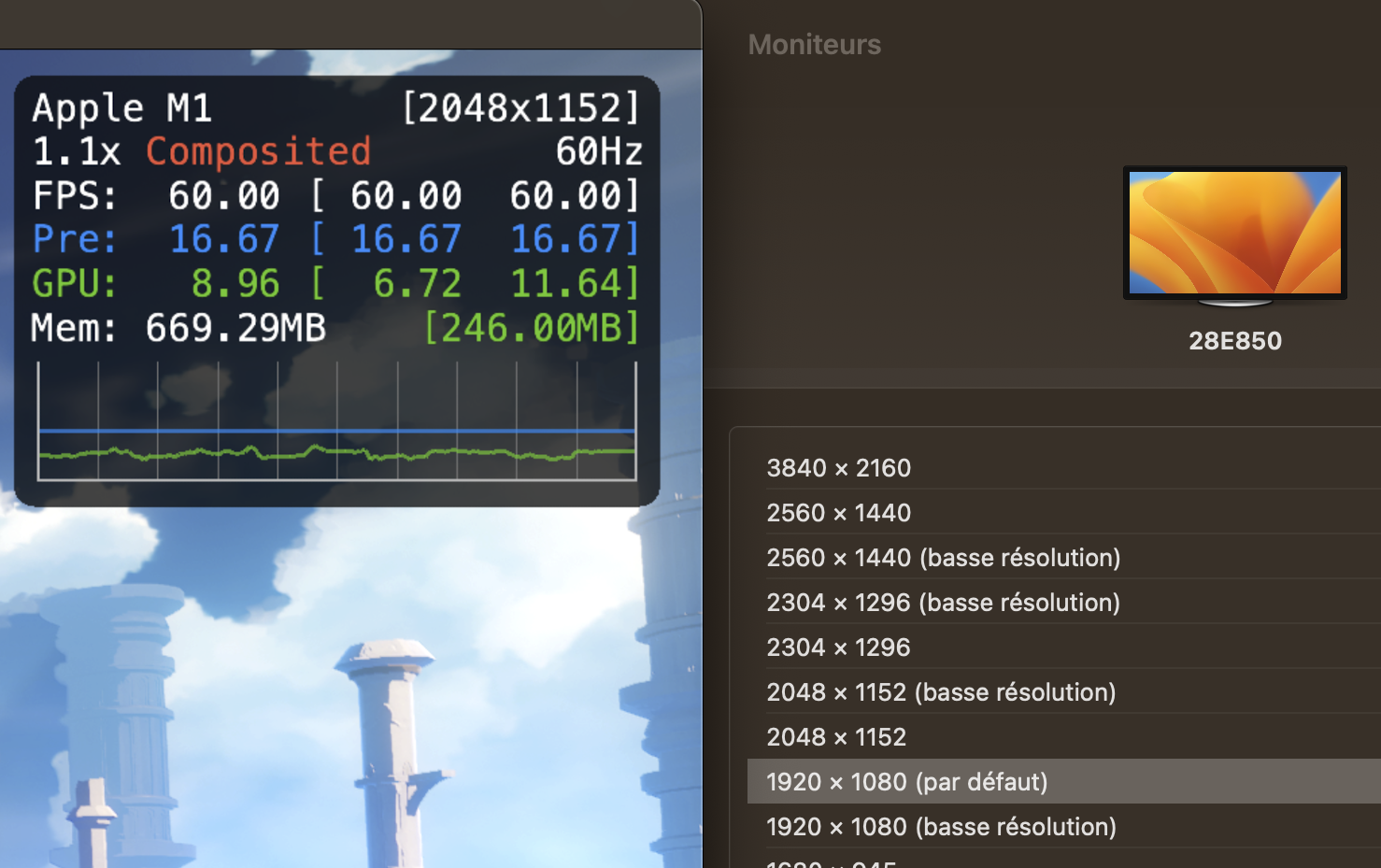Click the 28E850 monitor name label

click(1234, 340)
